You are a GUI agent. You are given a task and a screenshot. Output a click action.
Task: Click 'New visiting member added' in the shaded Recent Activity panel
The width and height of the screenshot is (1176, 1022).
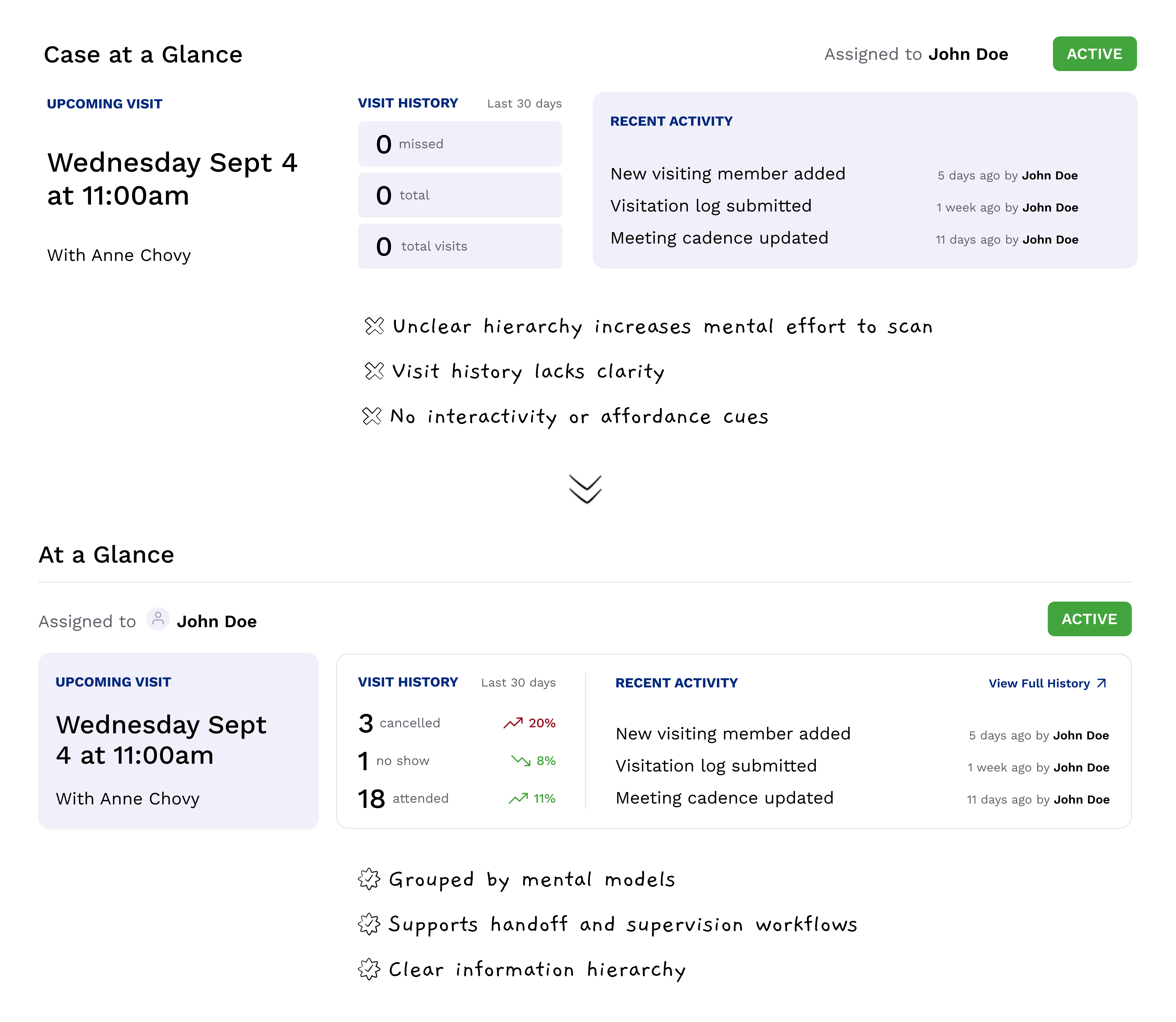[x=728, y=174]
